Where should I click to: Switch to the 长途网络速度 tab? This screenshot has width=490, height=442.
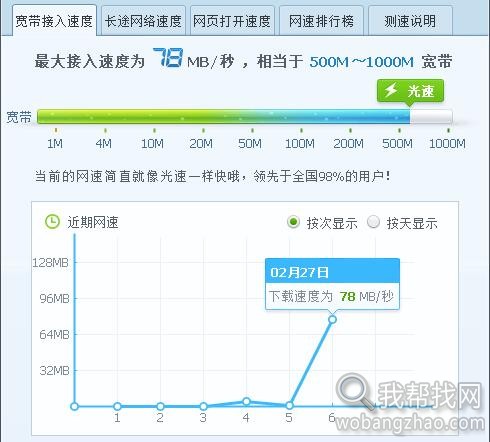click(143, 21)
